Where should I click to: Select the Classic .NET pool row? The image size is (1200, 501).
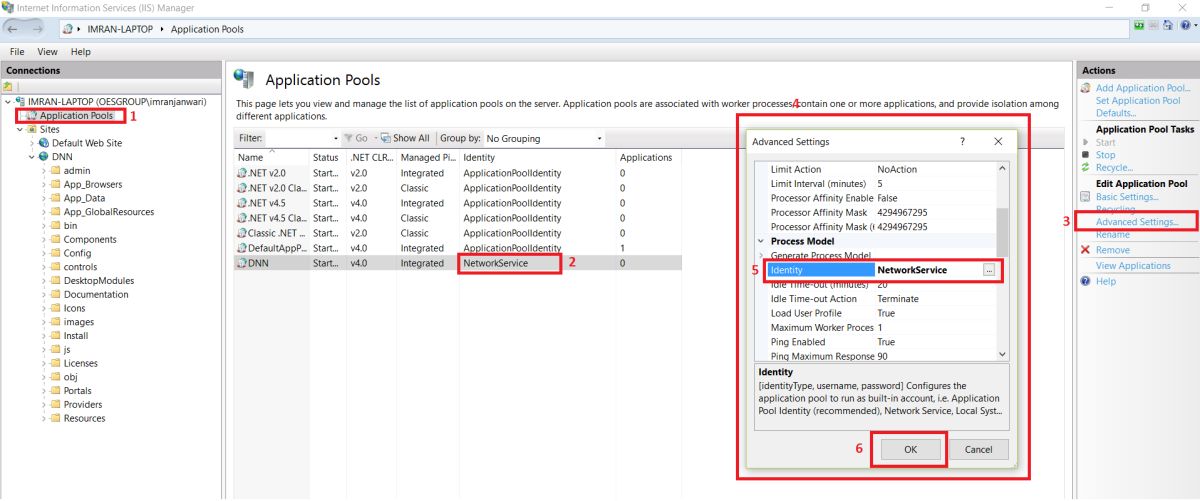coord(456,233)
